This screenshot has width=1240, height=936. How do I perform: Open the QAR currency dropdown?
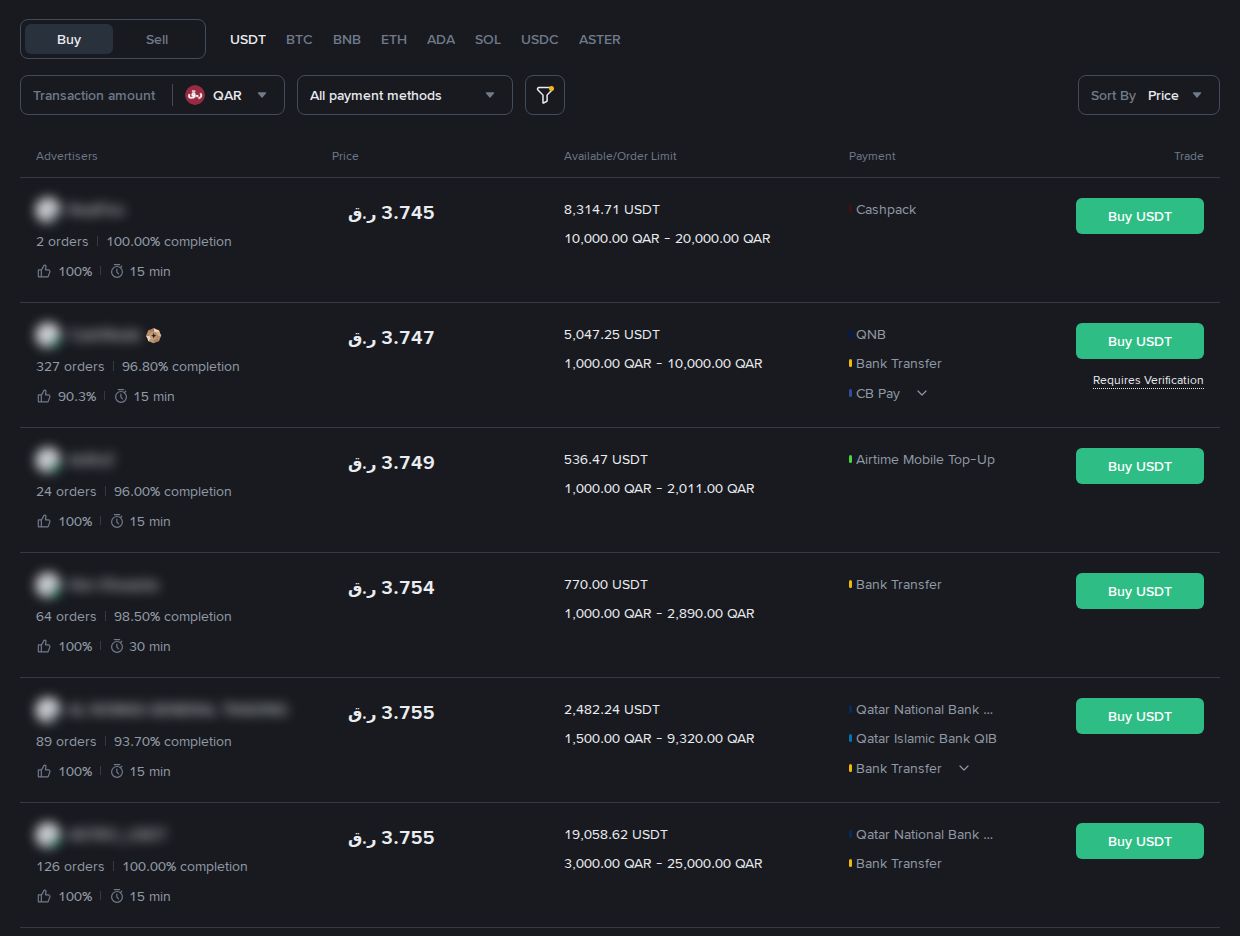click(x=228, y=95)
